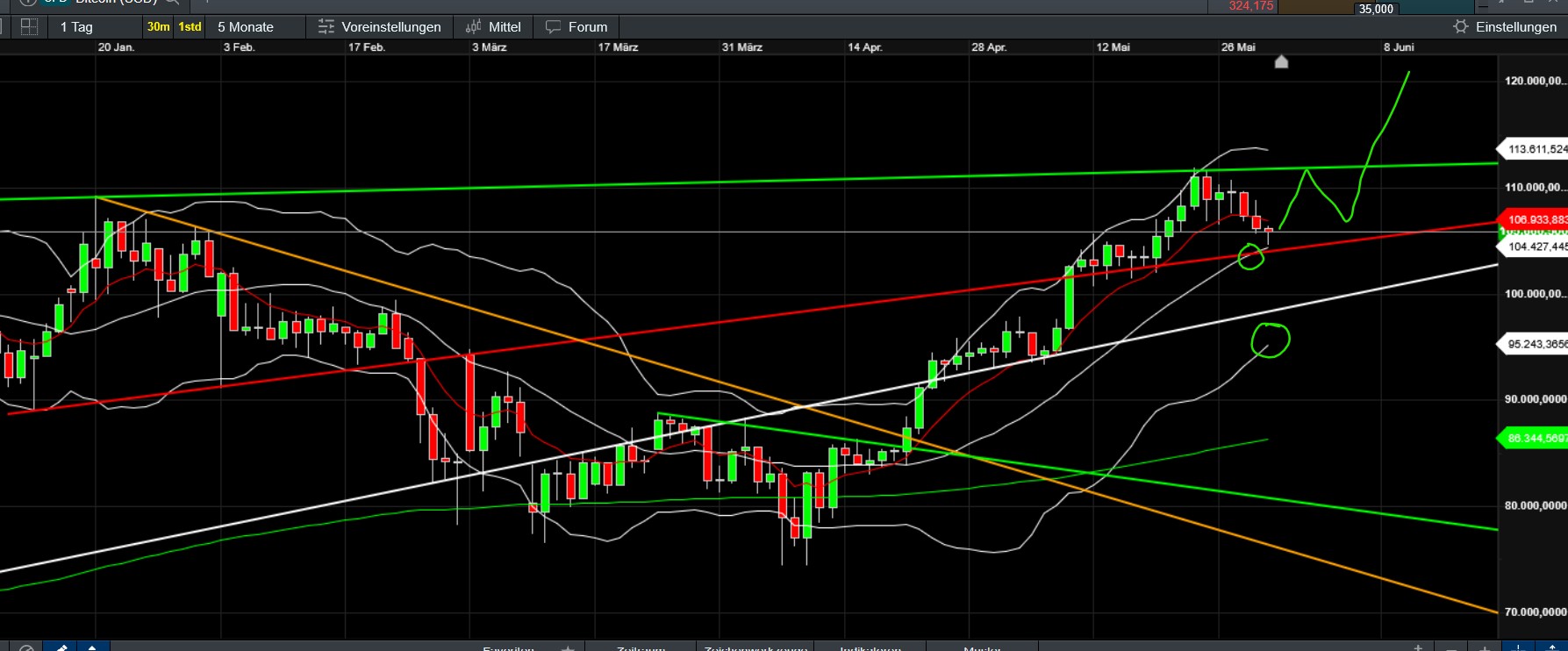This screenshot has height=651, width=1568.
Task: Click the '17 März' date label
Action: point(618,47)
